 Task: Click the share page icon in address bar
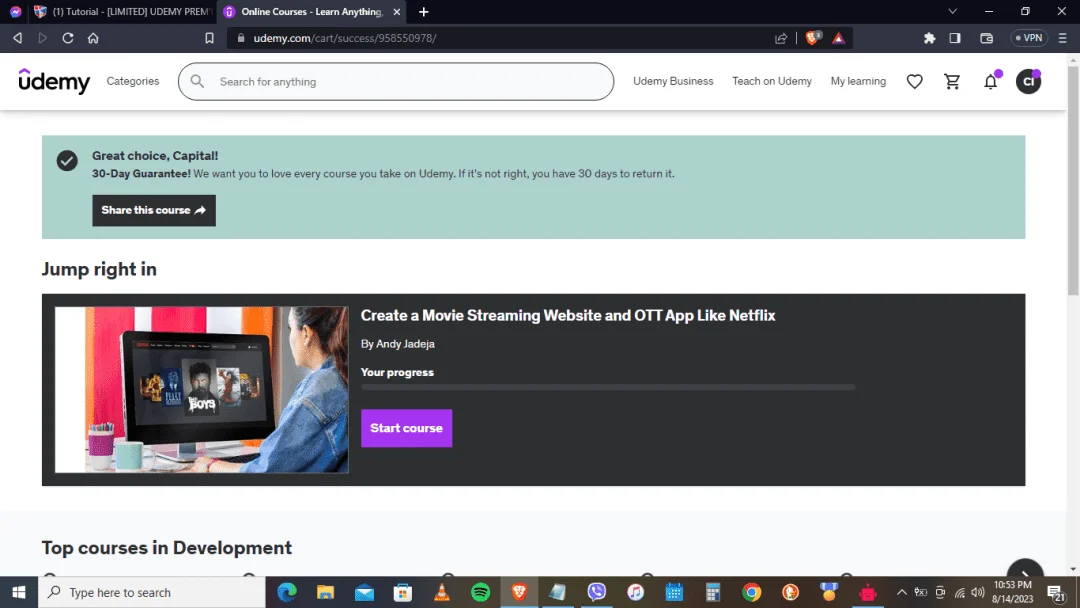(x=780, y=38)
